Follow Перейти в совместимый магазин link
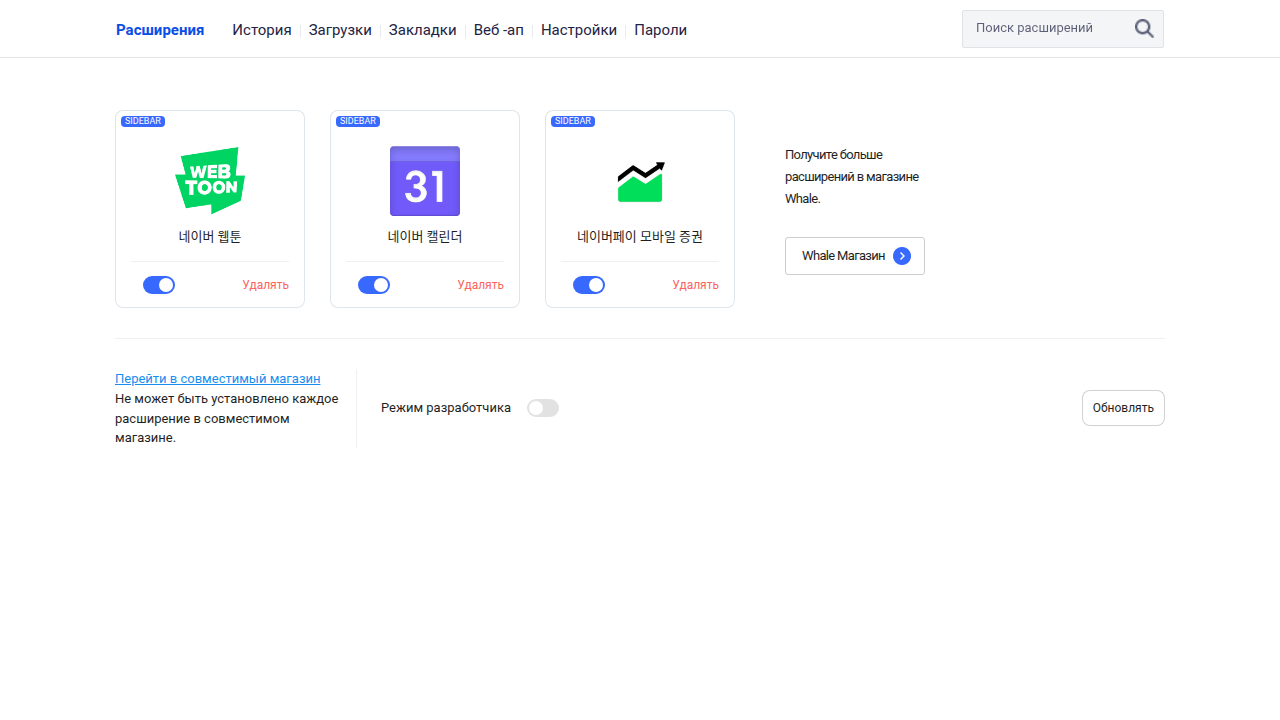This screenshot has height=720, width=1280. 218,379
